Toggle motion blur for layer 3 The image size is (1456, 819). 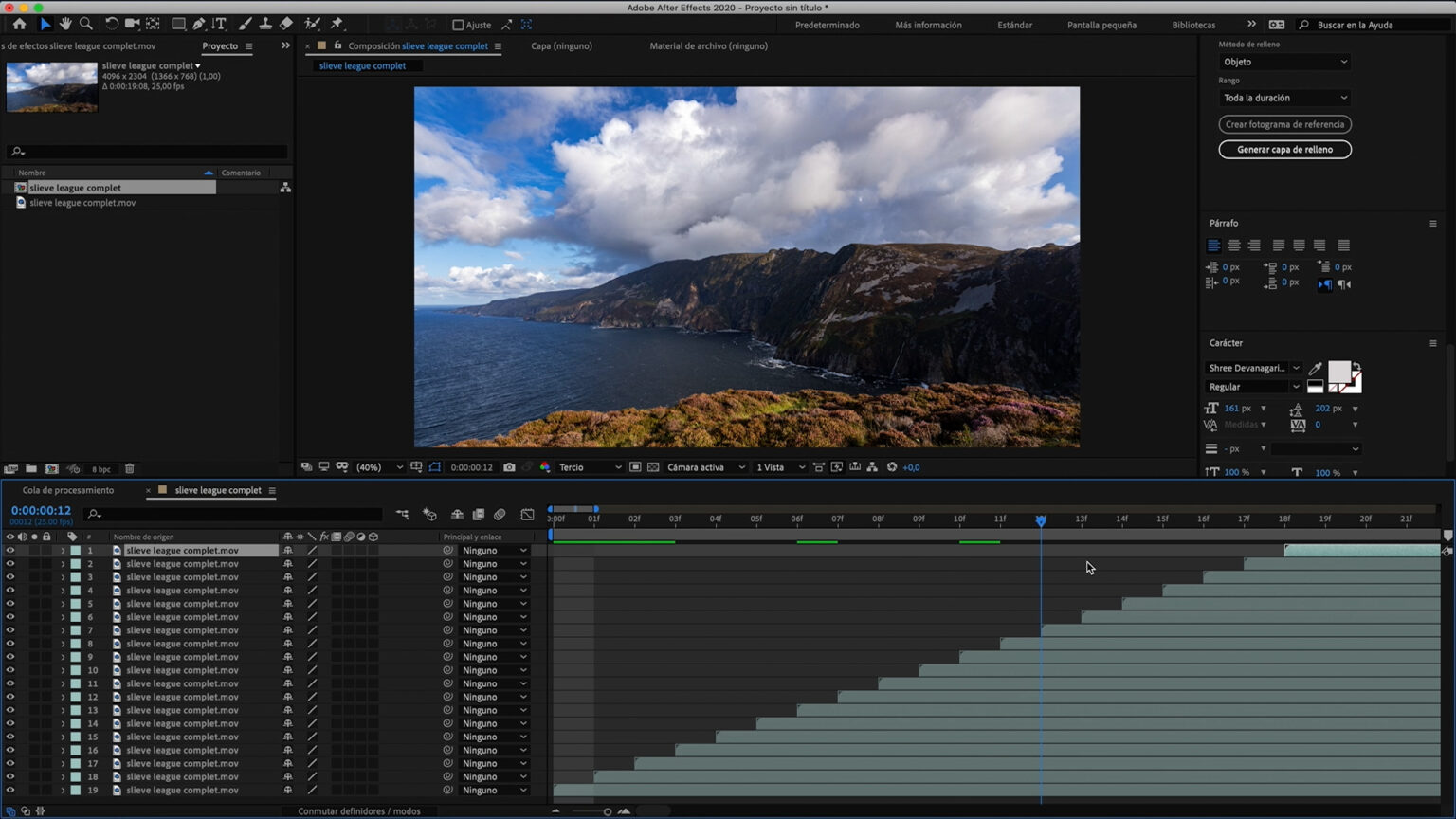point(349,576)
